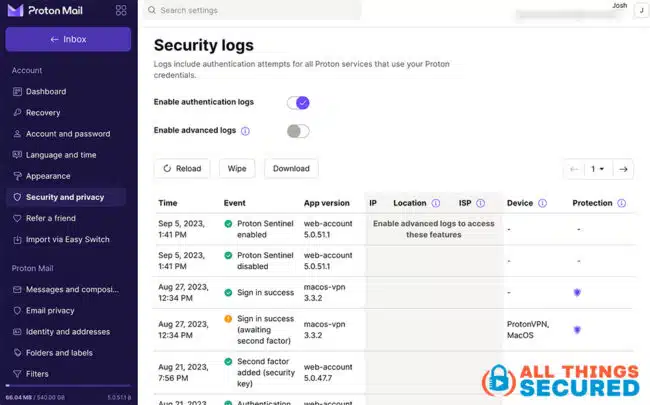Click the Proton Mail logo
This screenshot has width=650, height=405.
(x=45, y=10)
